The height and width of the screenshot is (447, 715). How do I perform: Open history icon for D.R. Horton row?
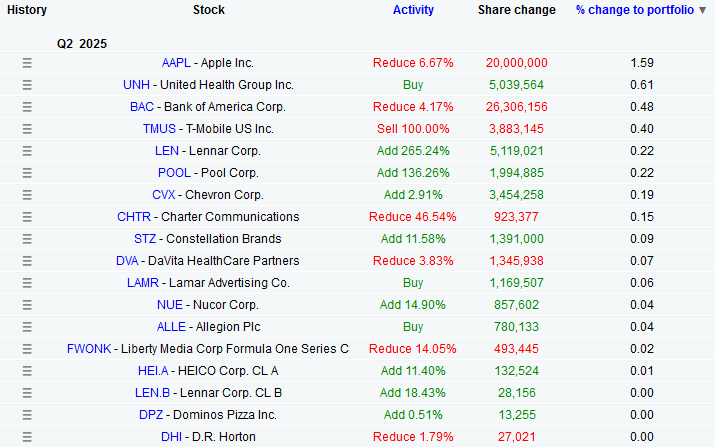[x=27, y=437]
